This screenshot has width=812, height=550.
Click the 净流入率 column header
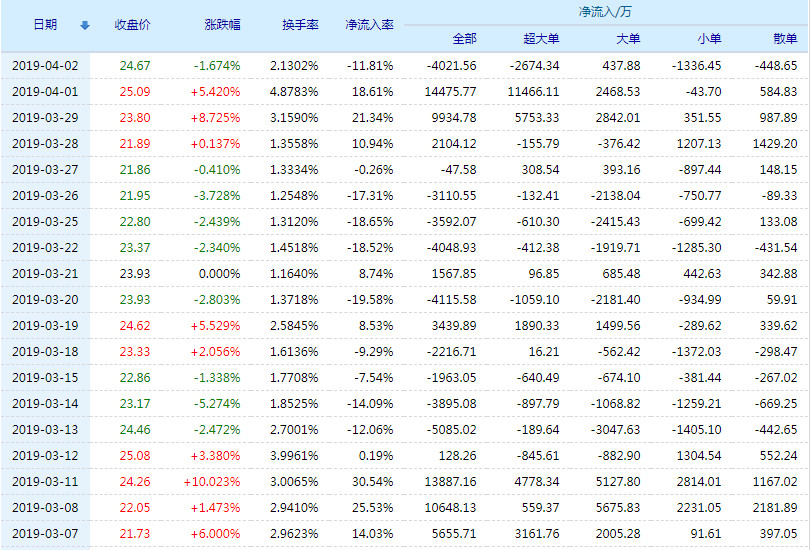tap(368, 25)
